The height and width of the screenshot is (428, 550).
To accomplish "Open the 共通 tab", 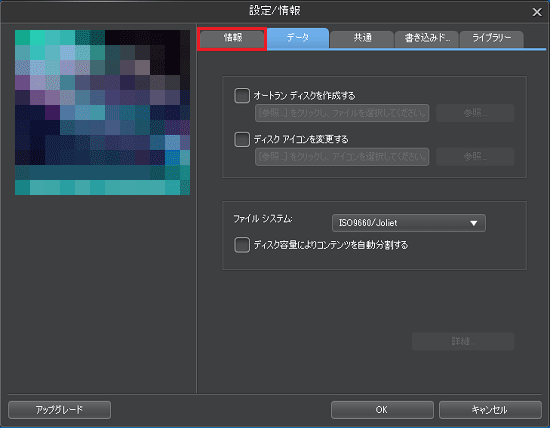I will tap(362, 39).
